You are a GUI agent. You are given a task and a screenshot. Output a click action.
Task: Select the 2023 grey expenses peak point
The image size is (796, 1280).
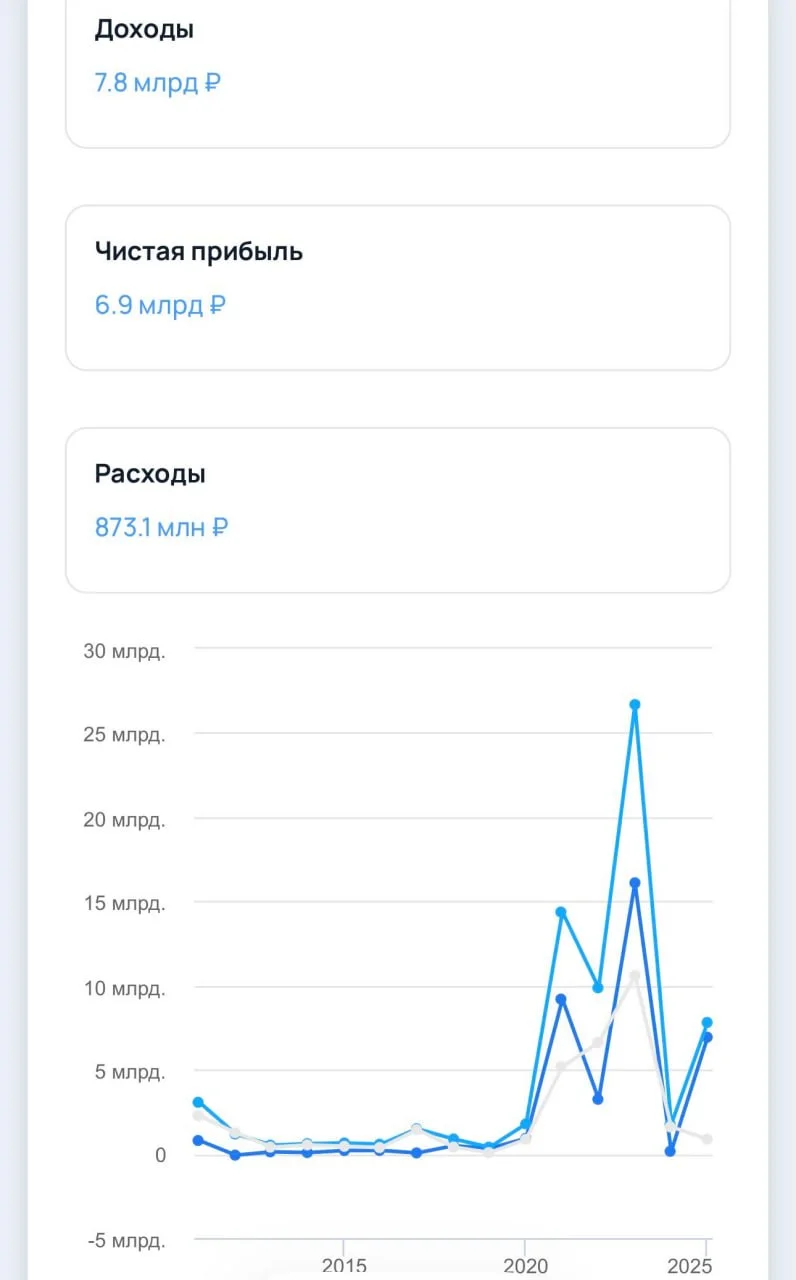[x=634, y=975]
